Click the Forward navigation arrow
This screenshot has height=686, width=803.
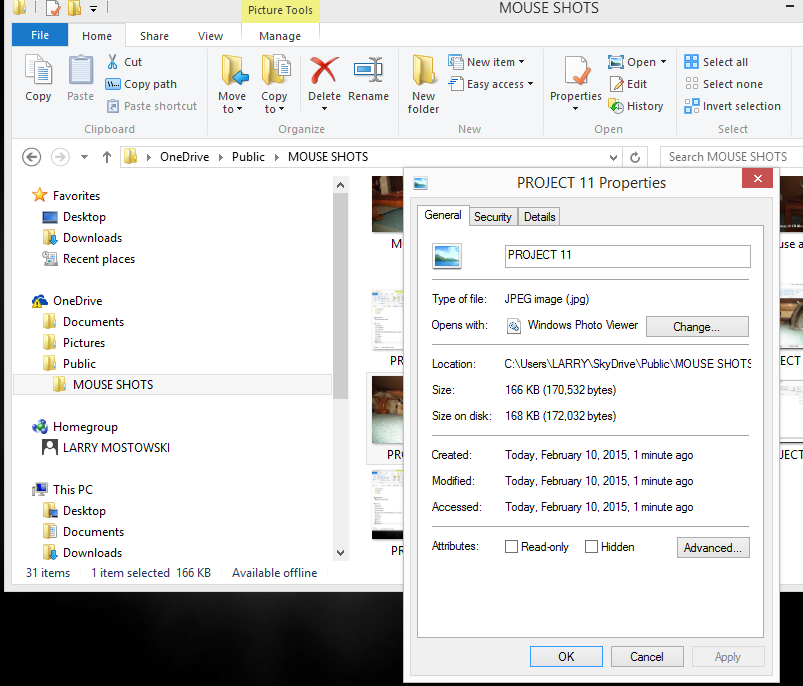pyautogui.click(x=60, y=157)
